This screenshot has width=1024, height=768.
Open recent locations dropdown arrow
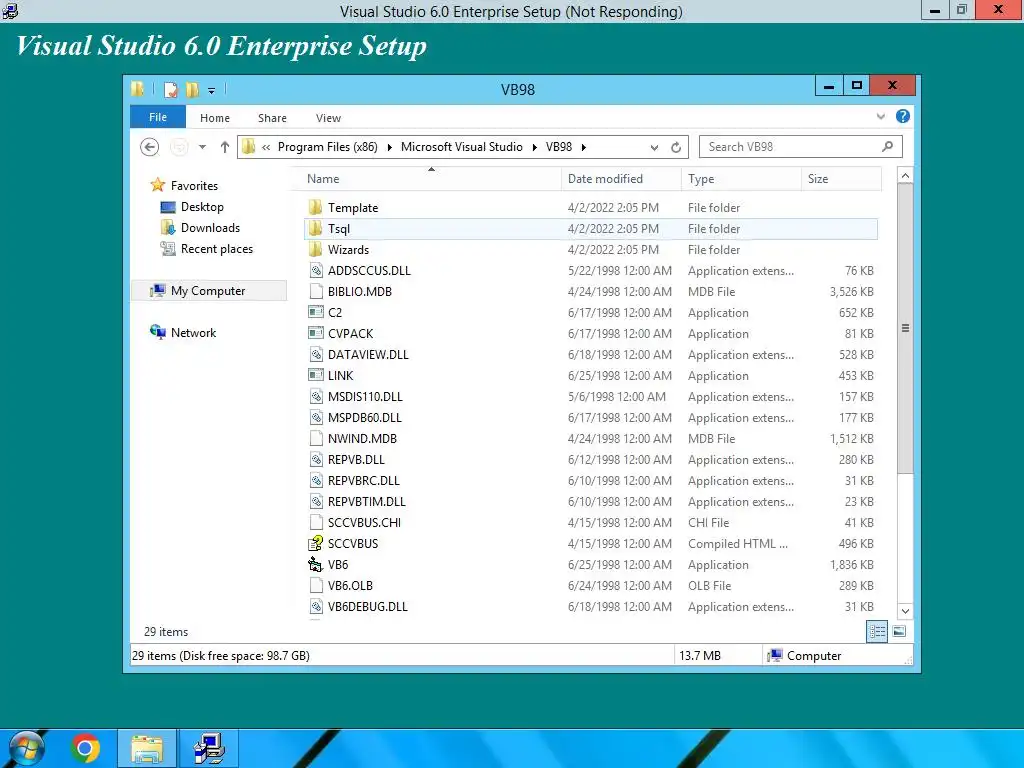point(202,147)
